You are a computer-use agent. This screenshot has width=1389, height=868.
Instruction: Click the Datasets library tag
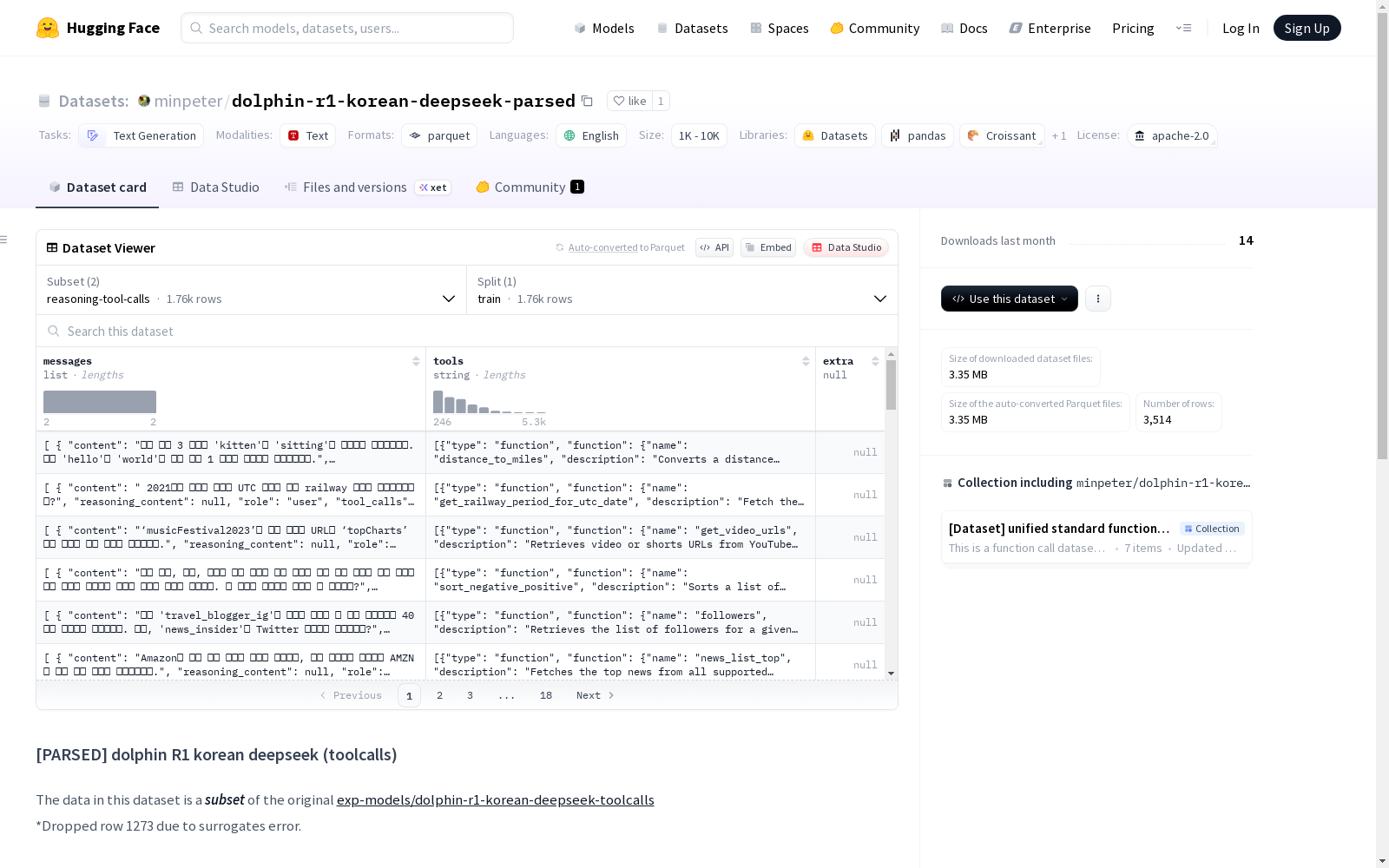click(835, 135)
